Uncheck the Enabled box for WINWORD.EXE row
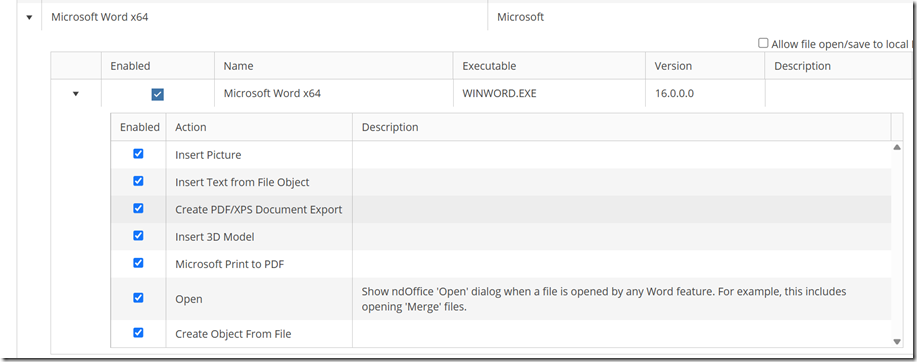 157,94
